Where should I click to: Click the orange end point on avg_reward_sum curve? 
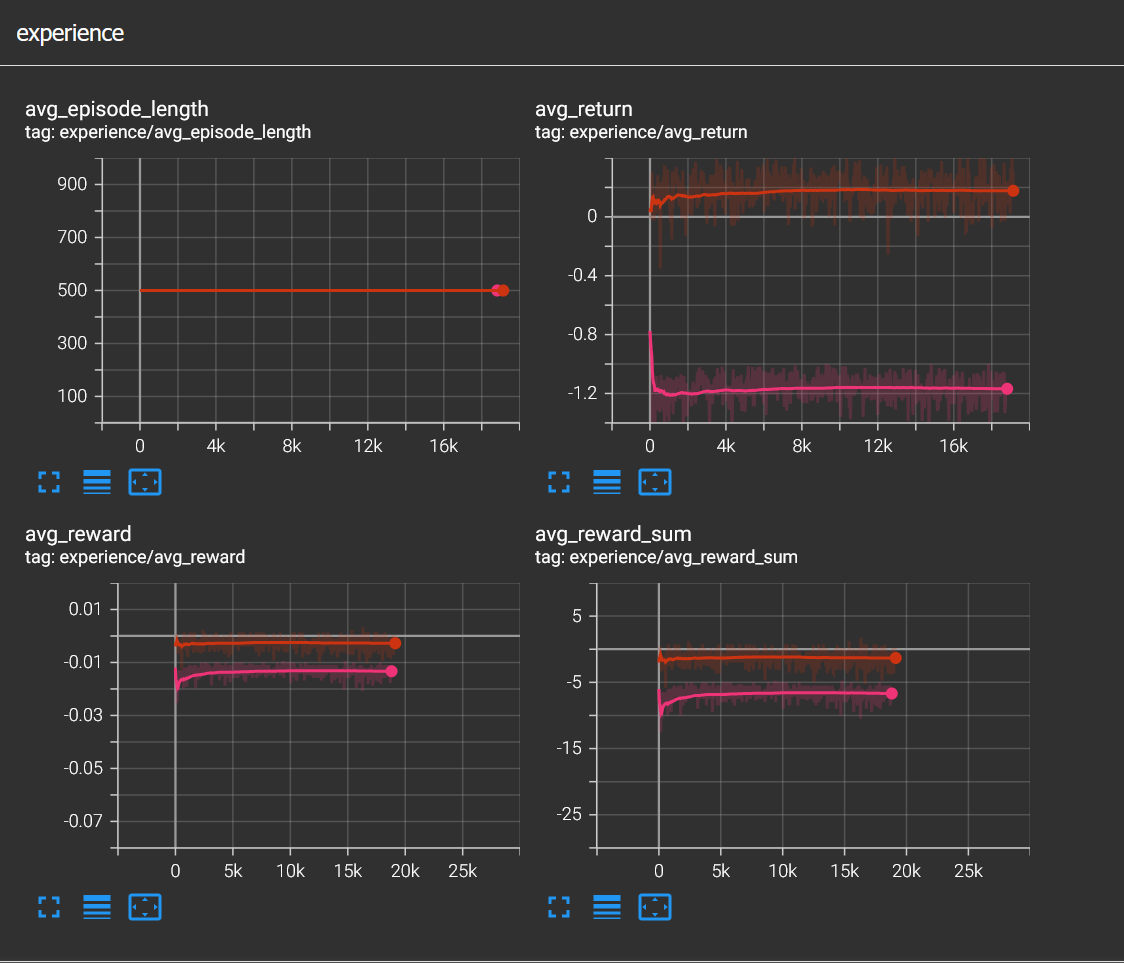[x=895, y=658]
